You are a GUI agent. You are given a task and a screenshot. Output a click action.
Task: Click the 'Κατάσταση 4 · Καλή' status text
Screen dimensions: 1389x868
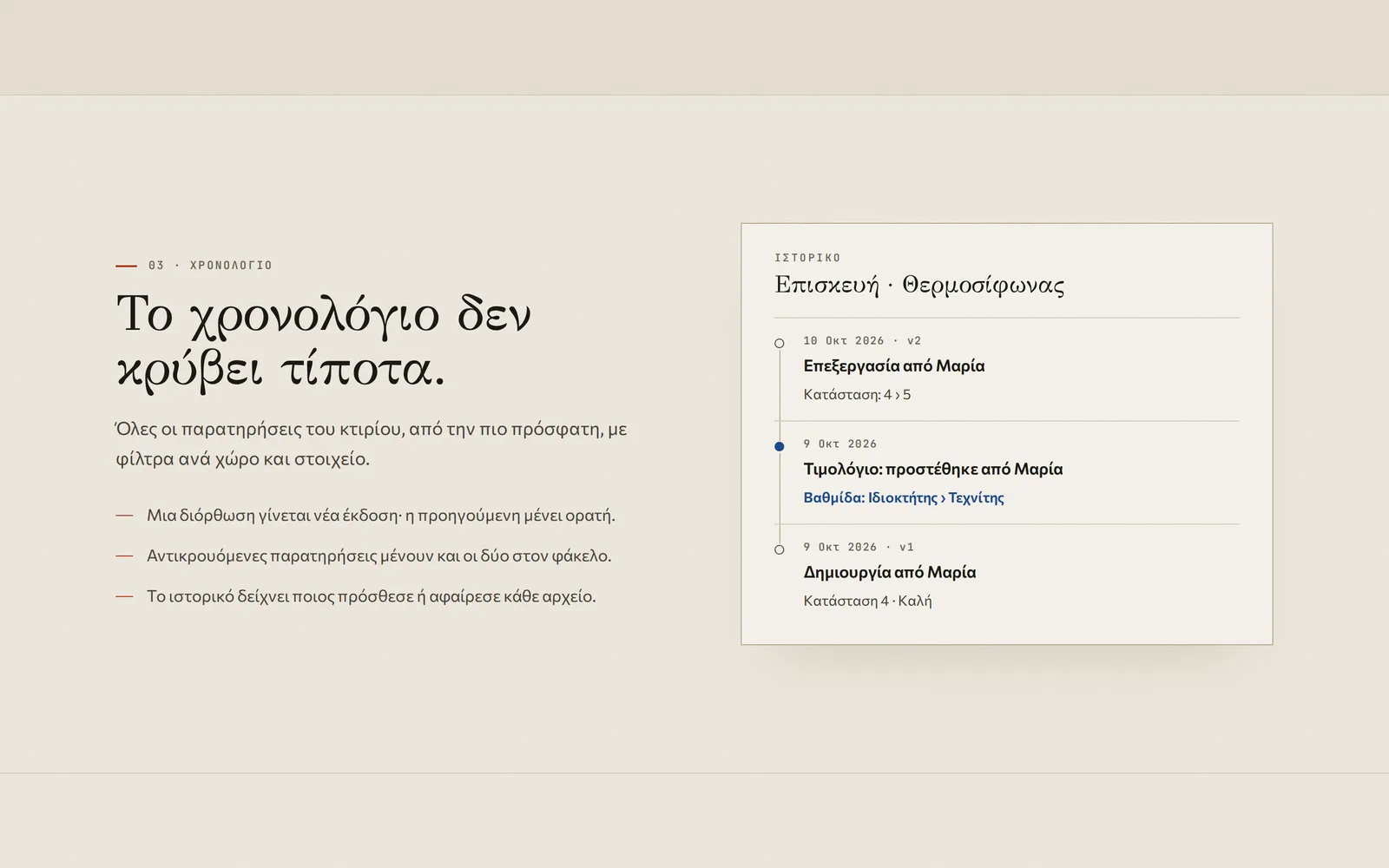click(867, 602)
